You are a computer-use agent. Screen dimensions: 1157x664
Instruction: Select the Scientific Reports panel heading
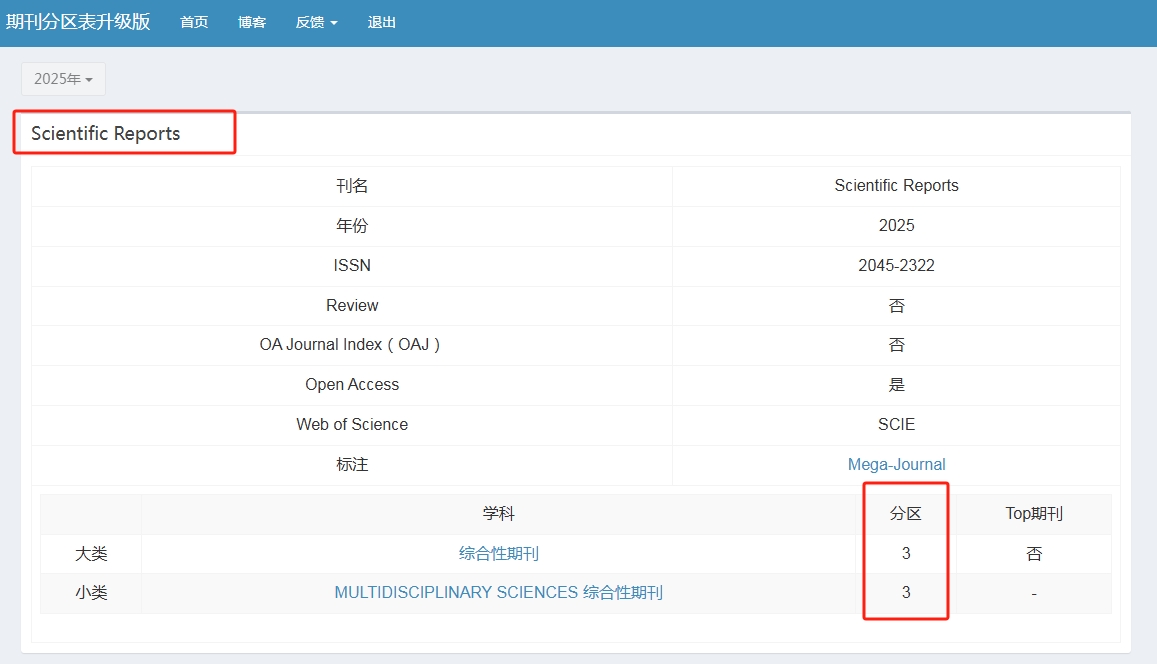(106, 134)
